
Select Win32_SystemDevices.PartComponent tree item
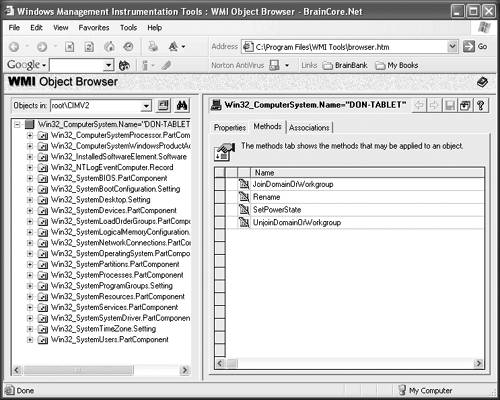click(x=114, y=211)
